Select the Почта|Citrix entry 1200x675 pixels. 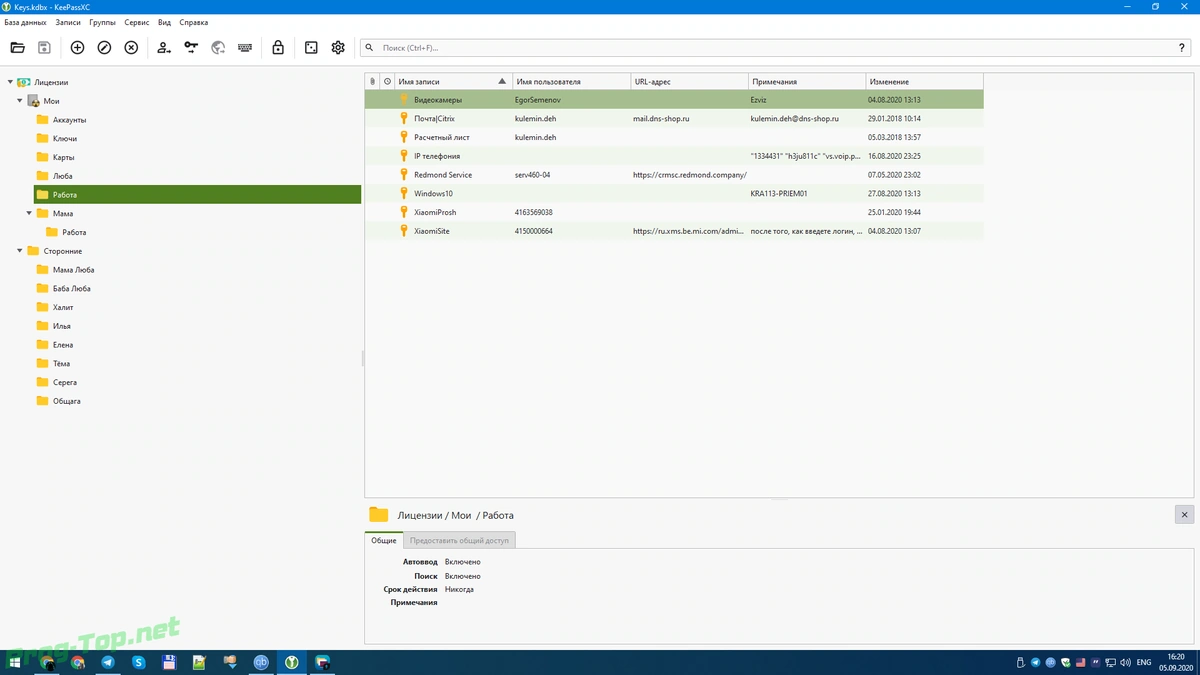[x=674, y=118]
